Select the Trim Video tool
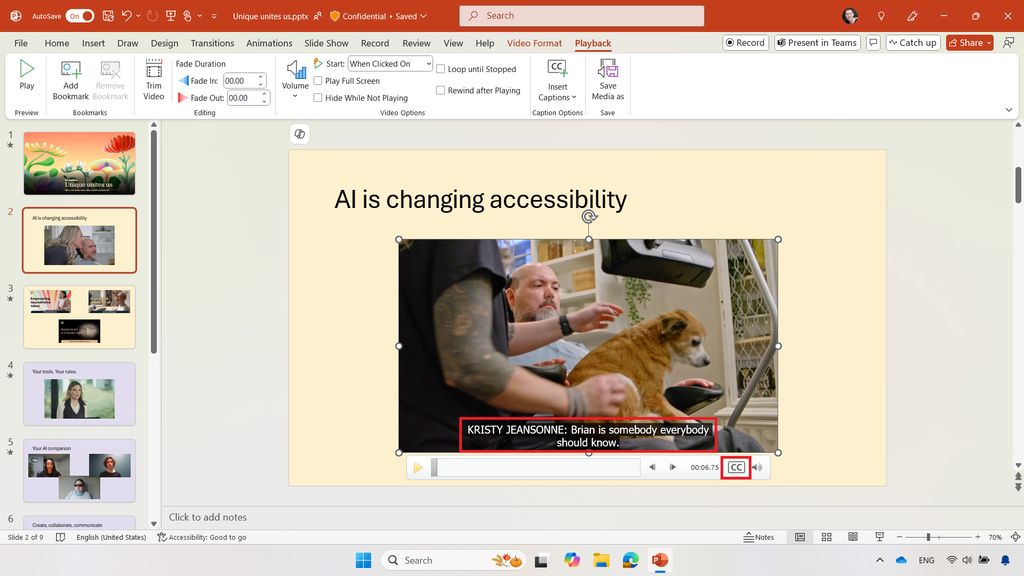This screenshot has height=576, width=1024. (153, 80)
